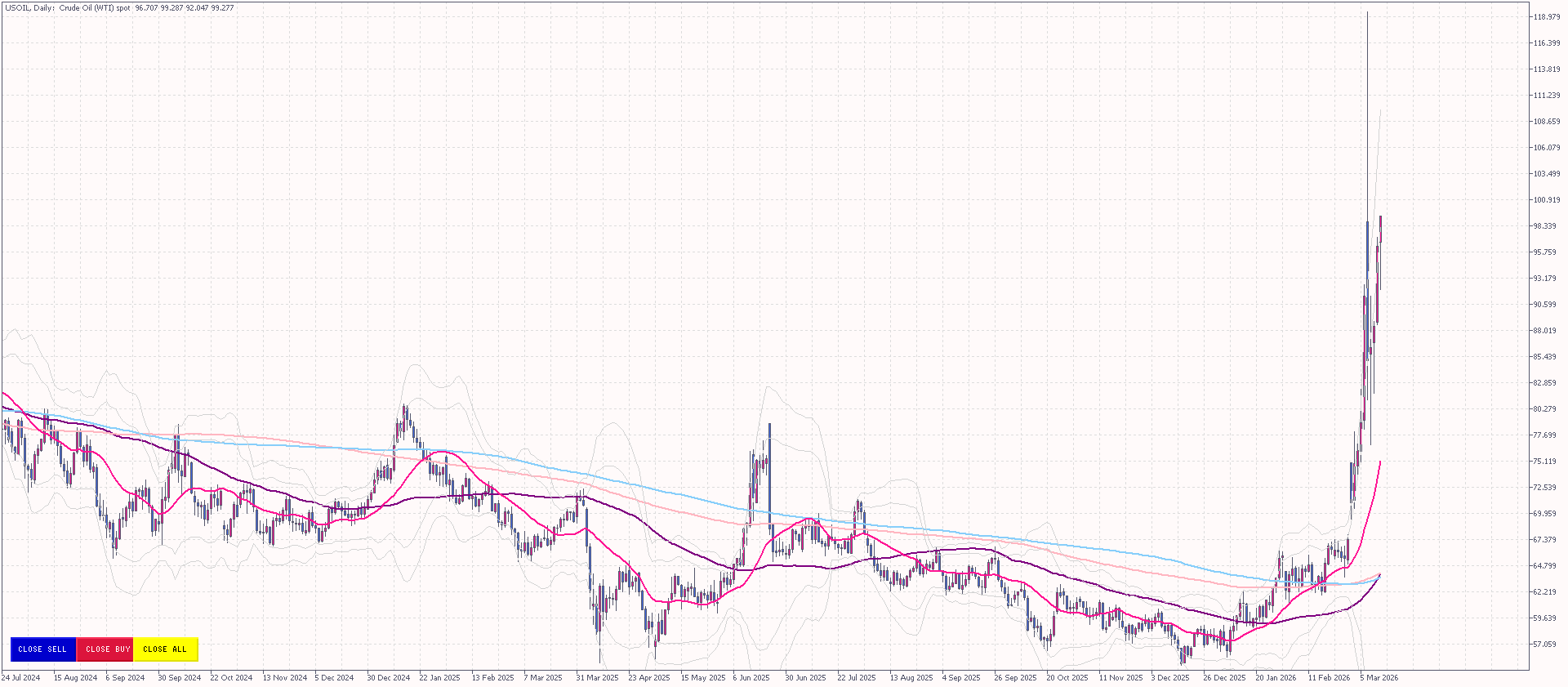Click the 31 Mar 2025 date marker

597,678
